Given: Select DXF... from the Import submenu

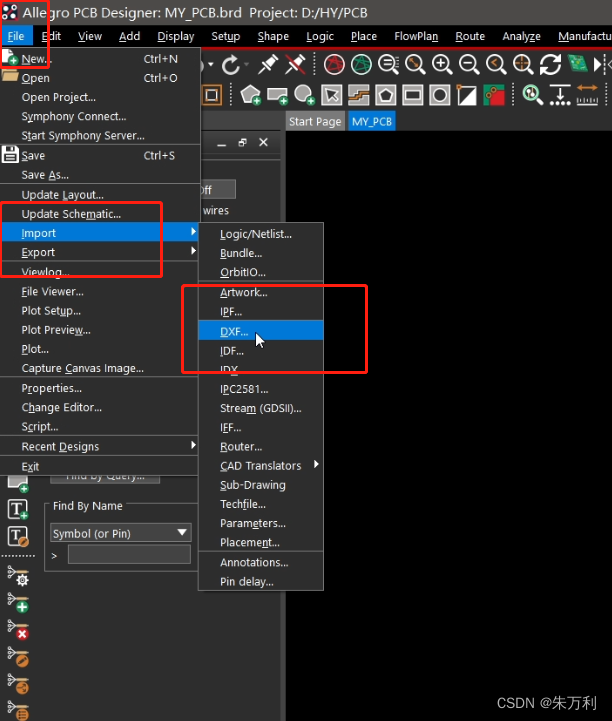Looking at the screenshot, I should [261, 331].
